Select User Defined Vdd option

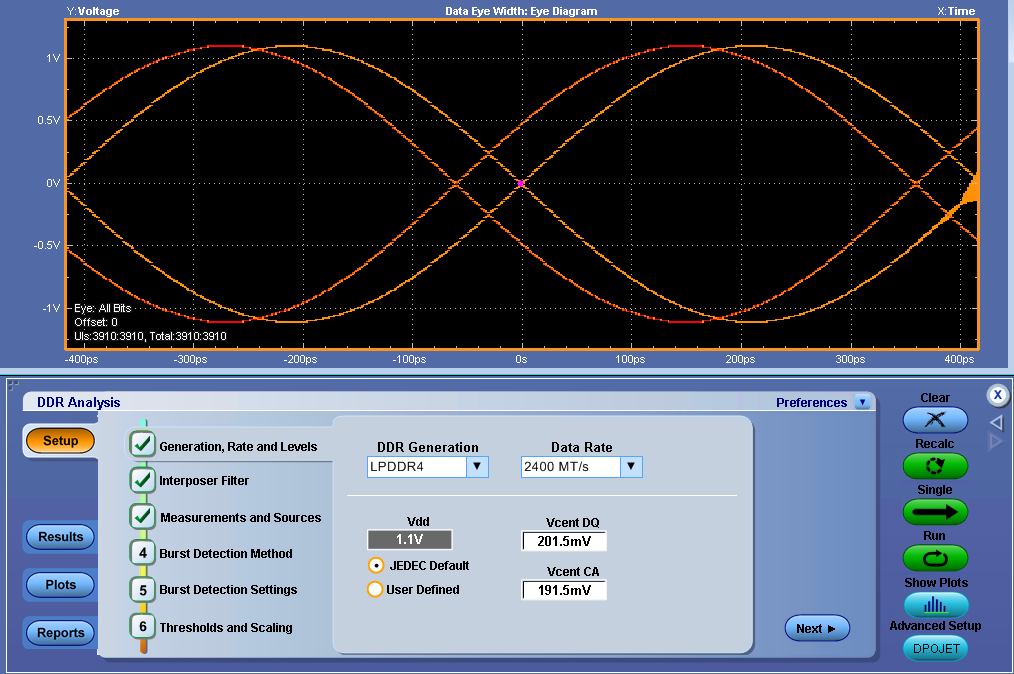click(x=376, y=590)
